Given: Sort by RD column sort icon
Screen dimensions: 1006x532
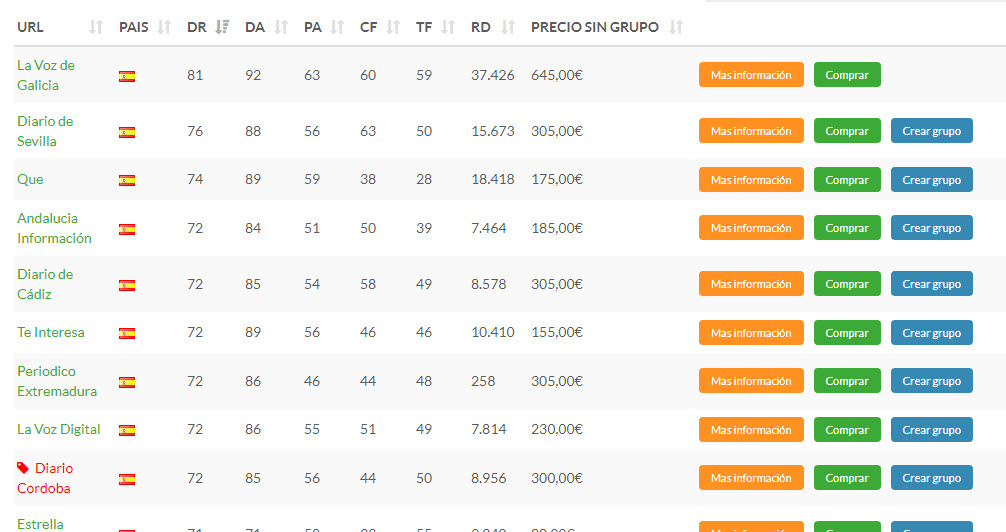Looking at the screenshot, I should (508, 27).
